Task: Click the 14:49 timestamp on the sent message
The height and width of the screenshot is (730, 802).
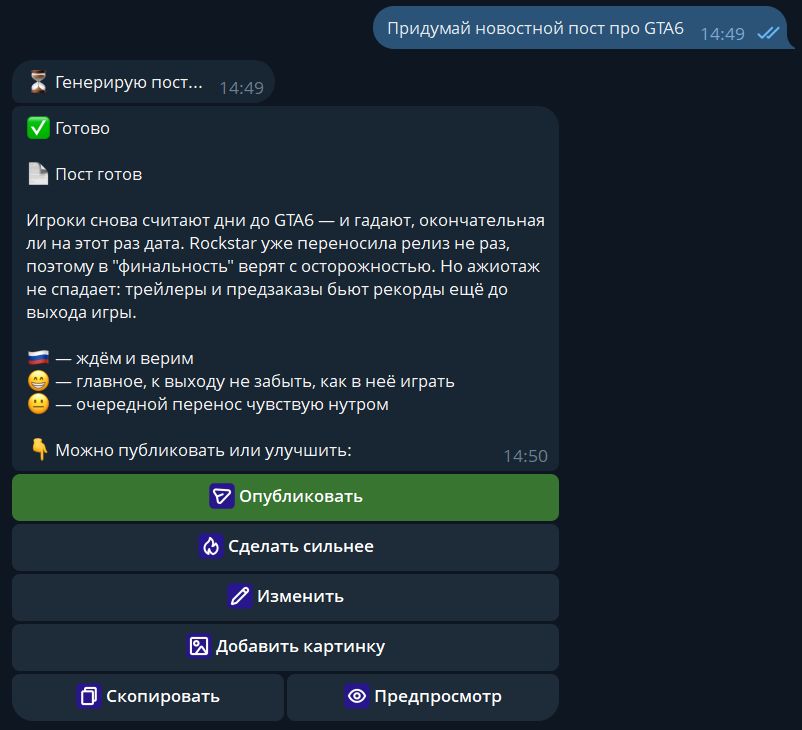Action: (x=722, y=34)
